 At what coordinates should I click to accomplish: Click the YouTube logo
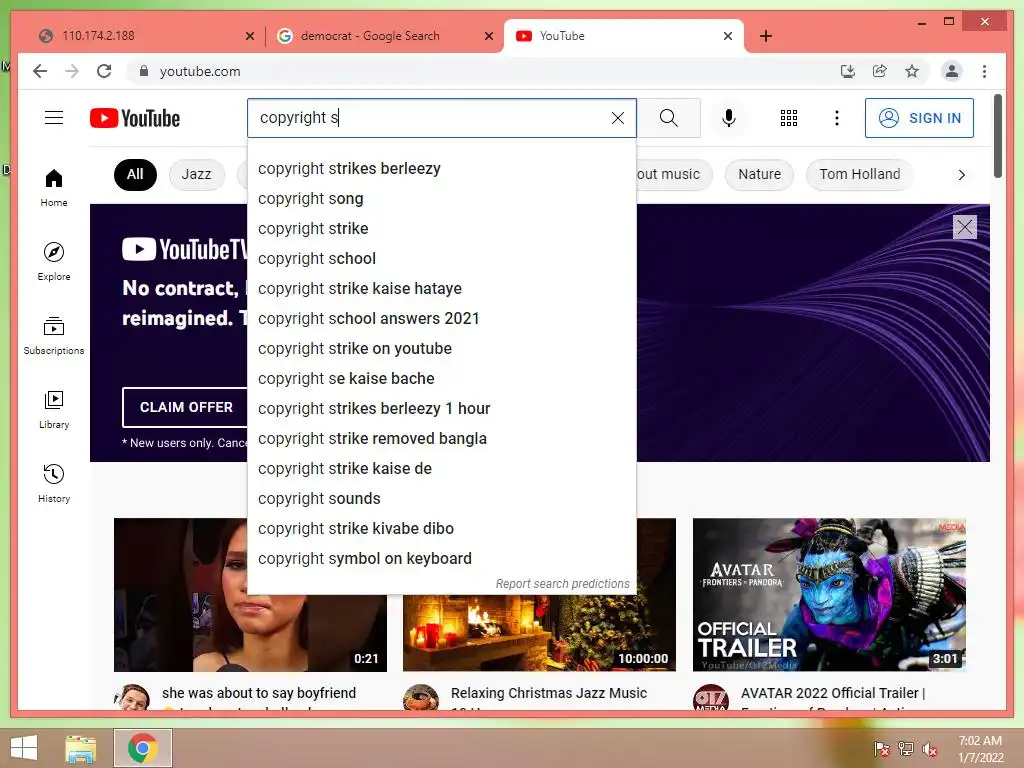pos(135,118)
